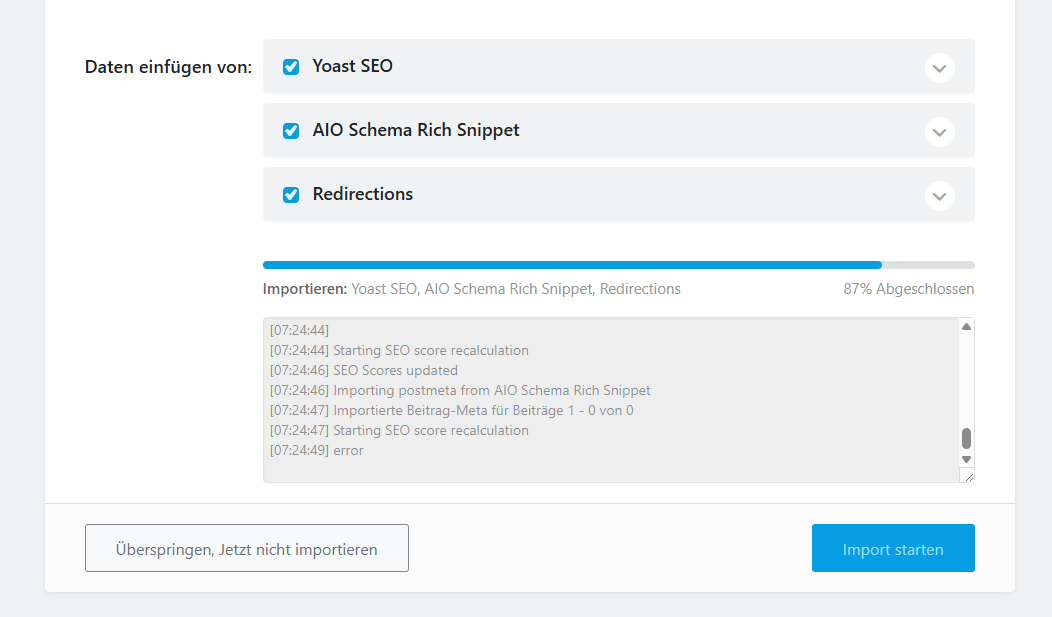Uncheck the Yoast SEO checkbox

click(x=291, y=67)
